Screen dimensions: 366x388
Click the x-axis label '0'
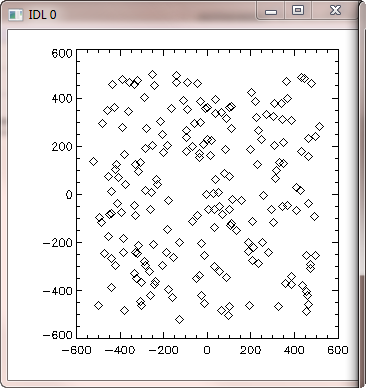pos(207,350)
